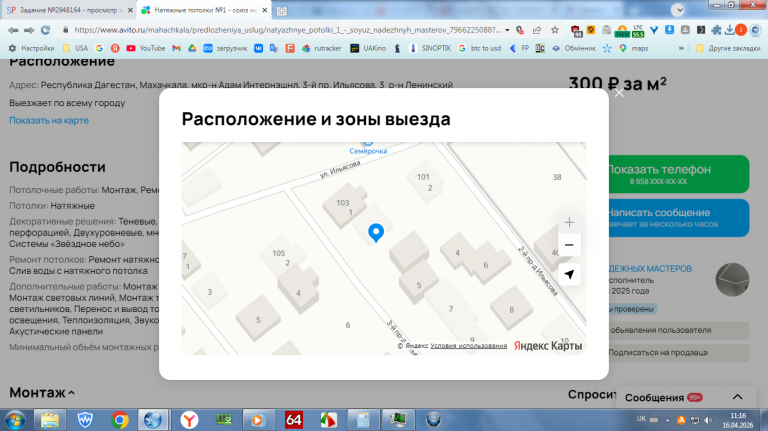768x431 pixels.
Task: Click the Яндекс Карты logo
Action: [x=548, y=346]
